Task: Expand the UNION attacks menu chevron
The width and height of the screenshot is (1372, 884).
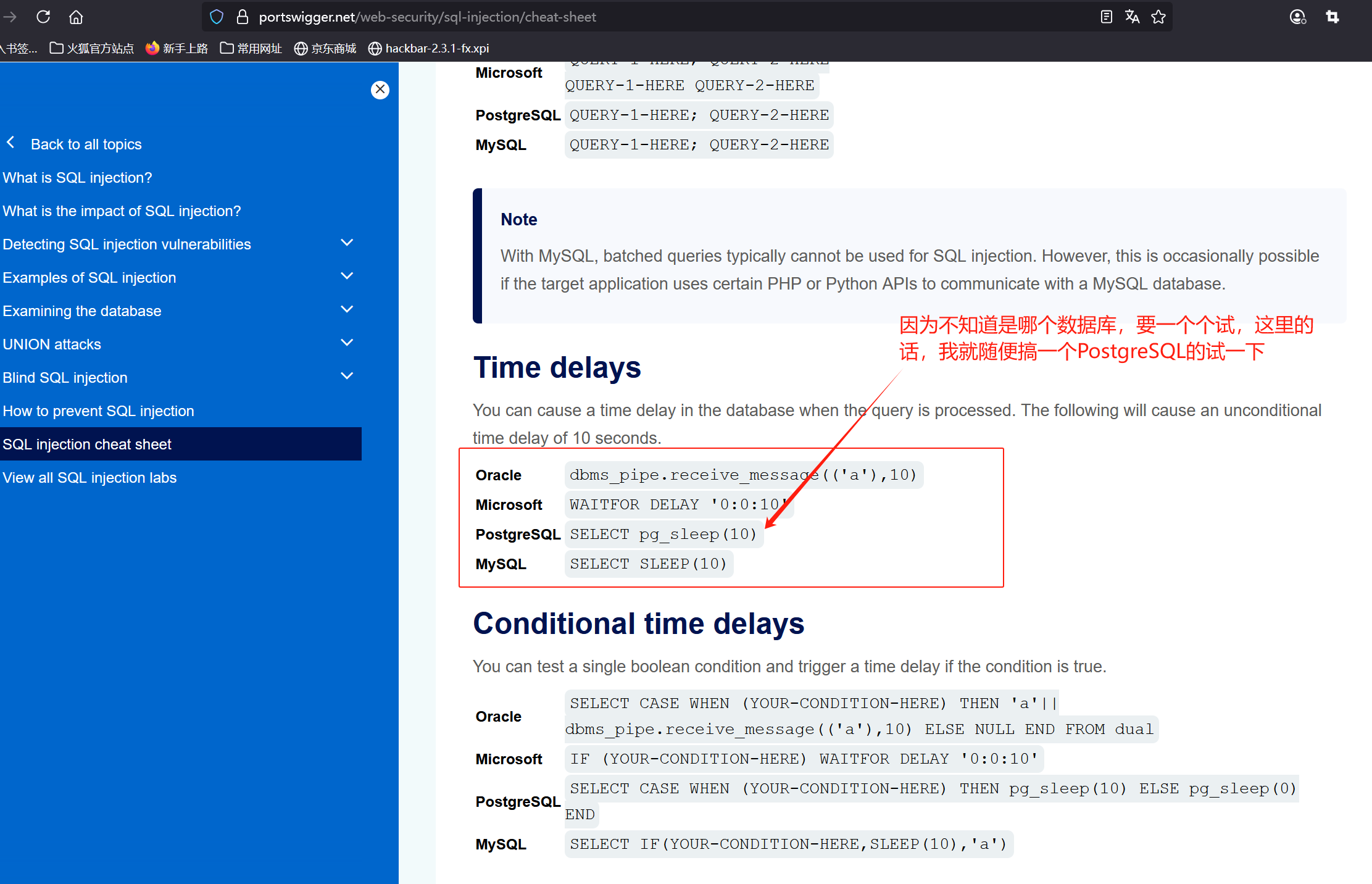Action: coord(347,343)
